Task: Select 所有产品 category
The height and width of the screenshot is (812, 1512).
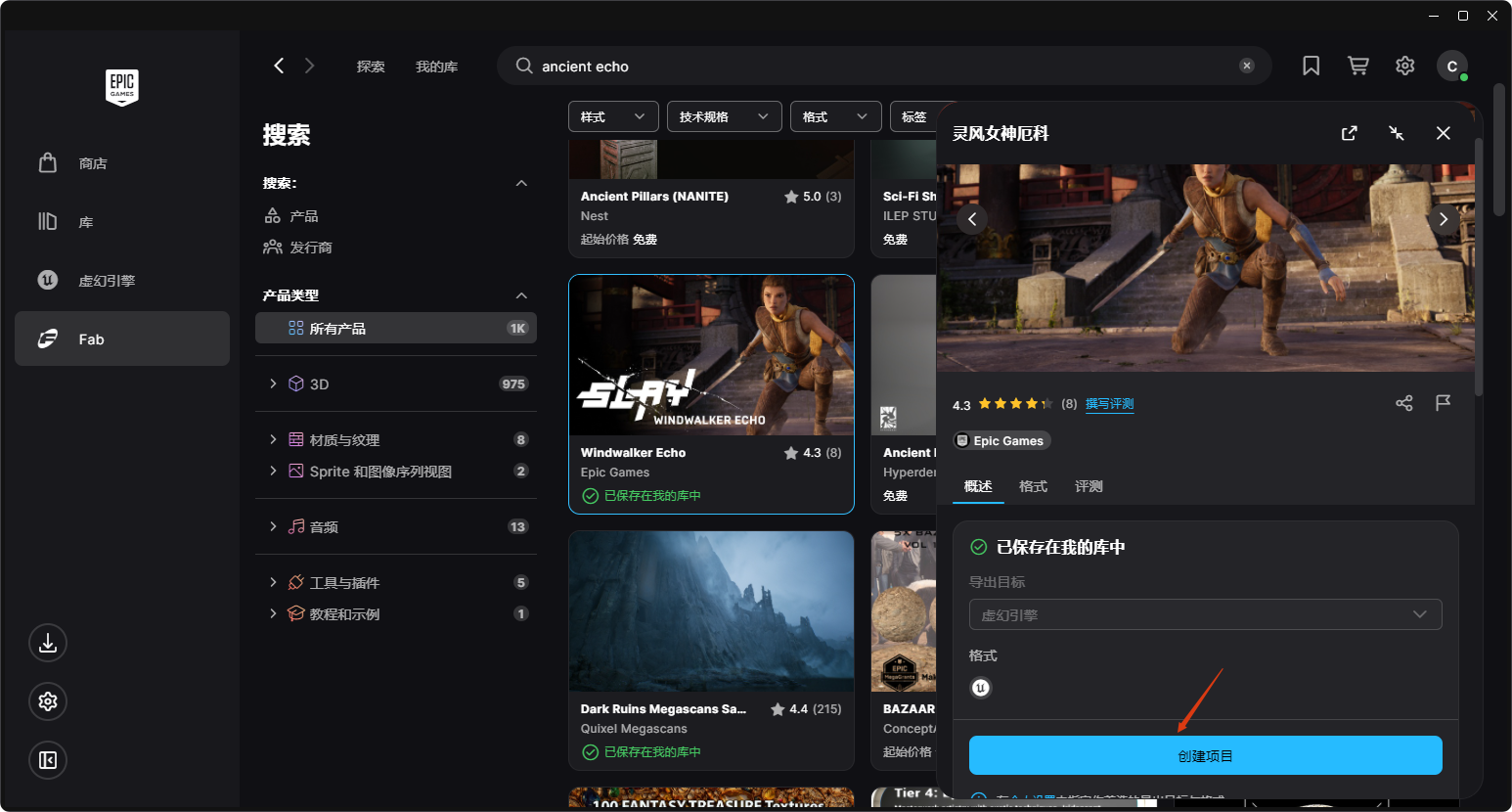Action: 396,329
